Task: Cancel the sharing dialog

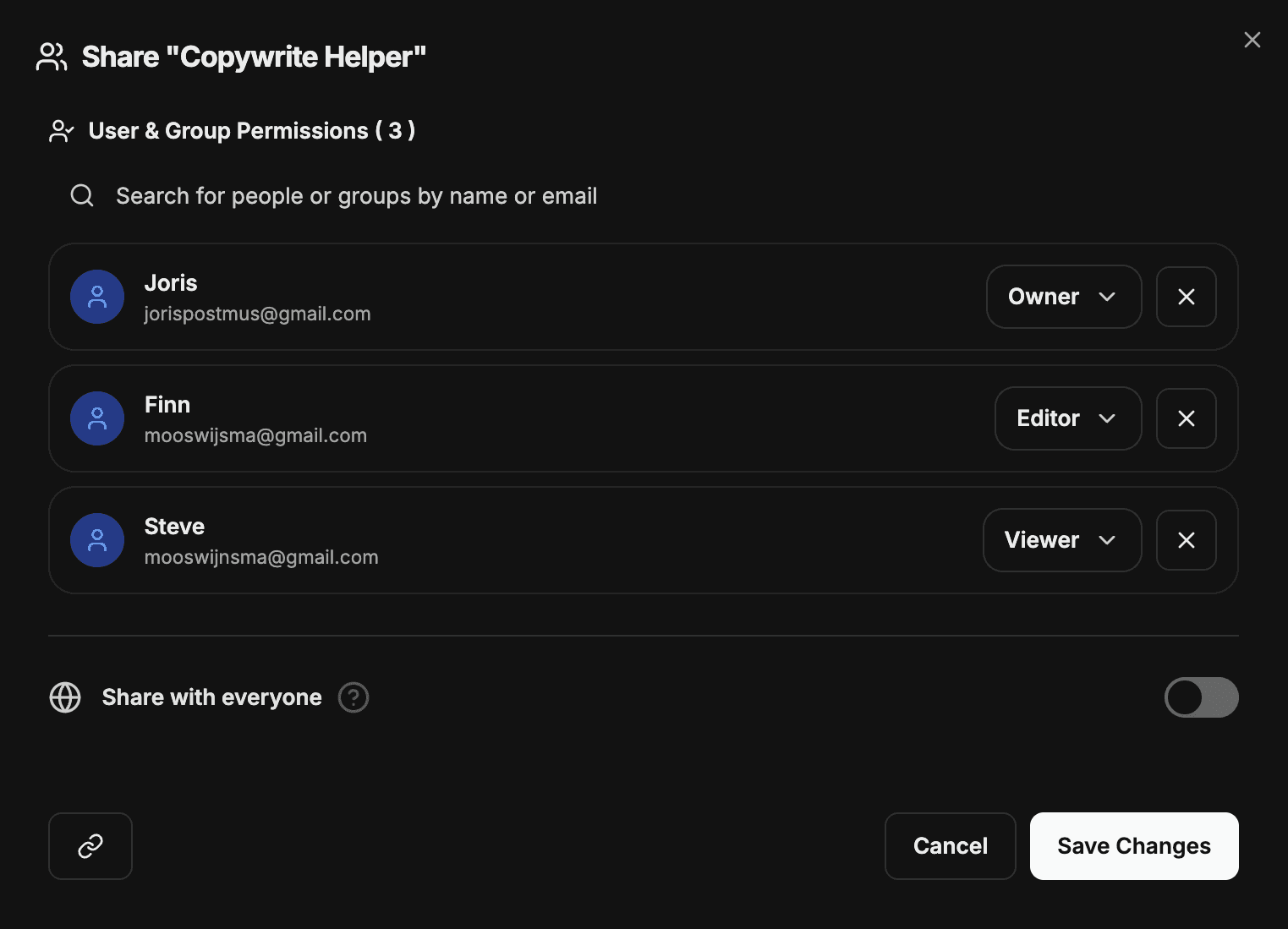Action: [x=951, y=846]
